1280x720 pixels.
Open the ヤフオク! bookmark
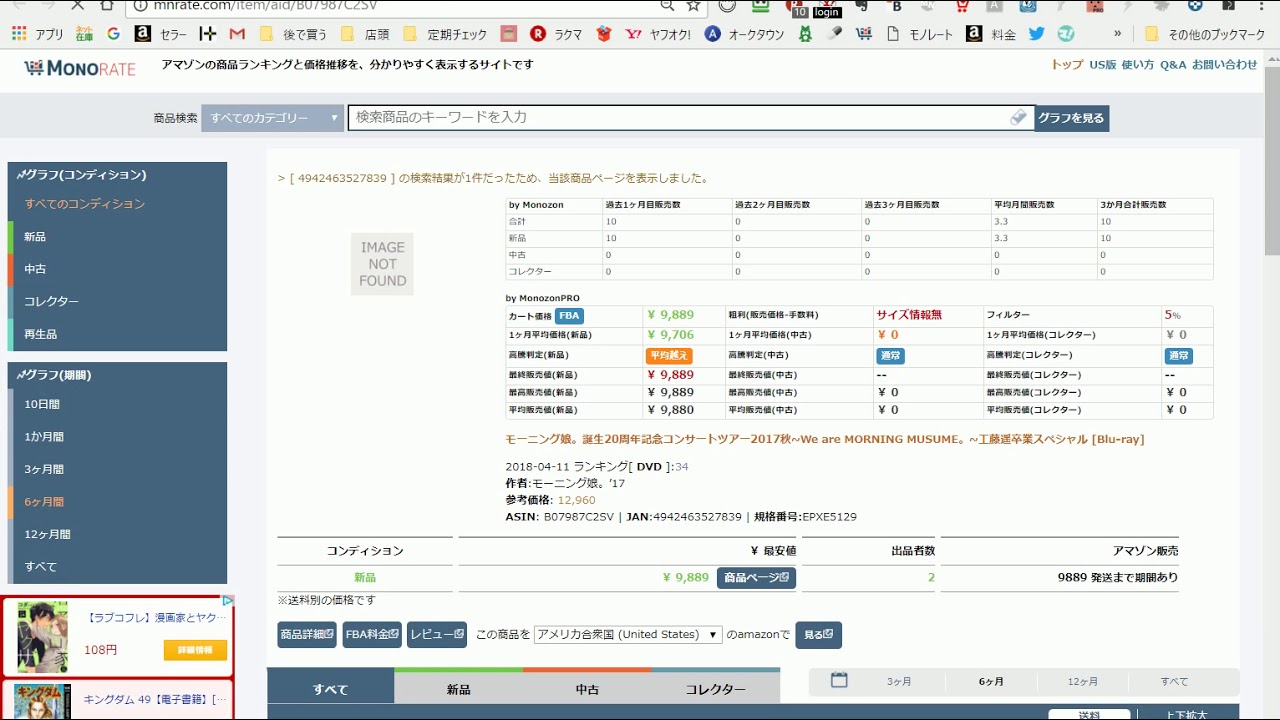point(658,34)
